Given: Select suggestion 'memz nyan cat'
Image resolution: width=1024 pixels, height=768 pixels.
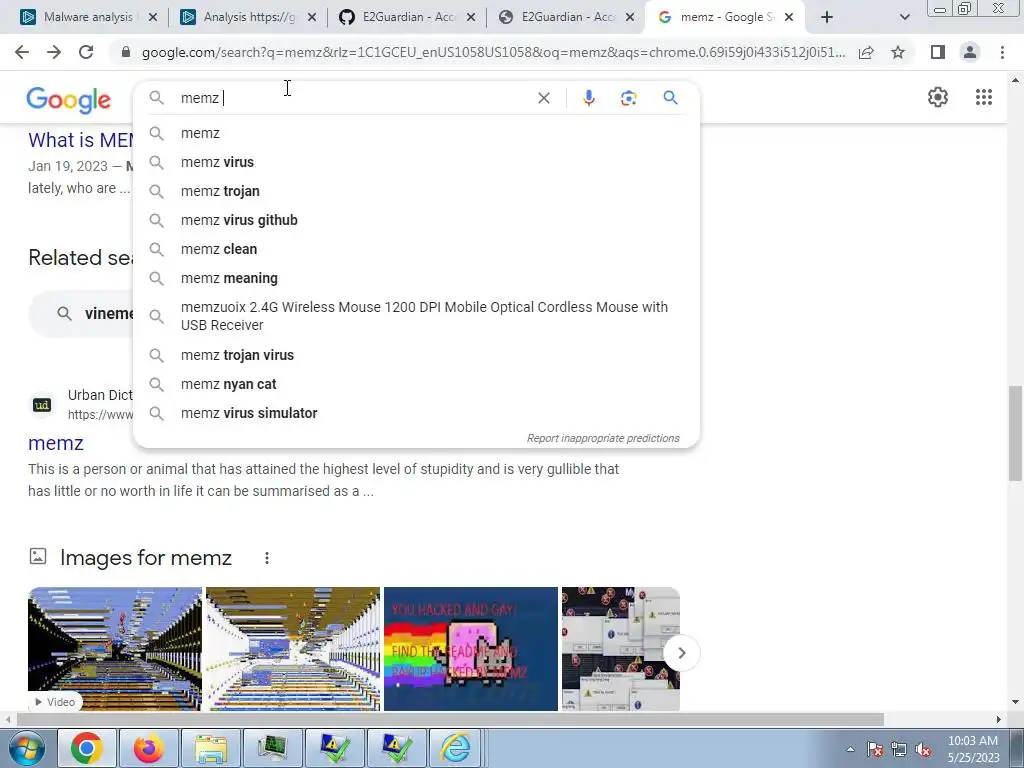Looking at the screenshot, I should (x=416, y=384).
